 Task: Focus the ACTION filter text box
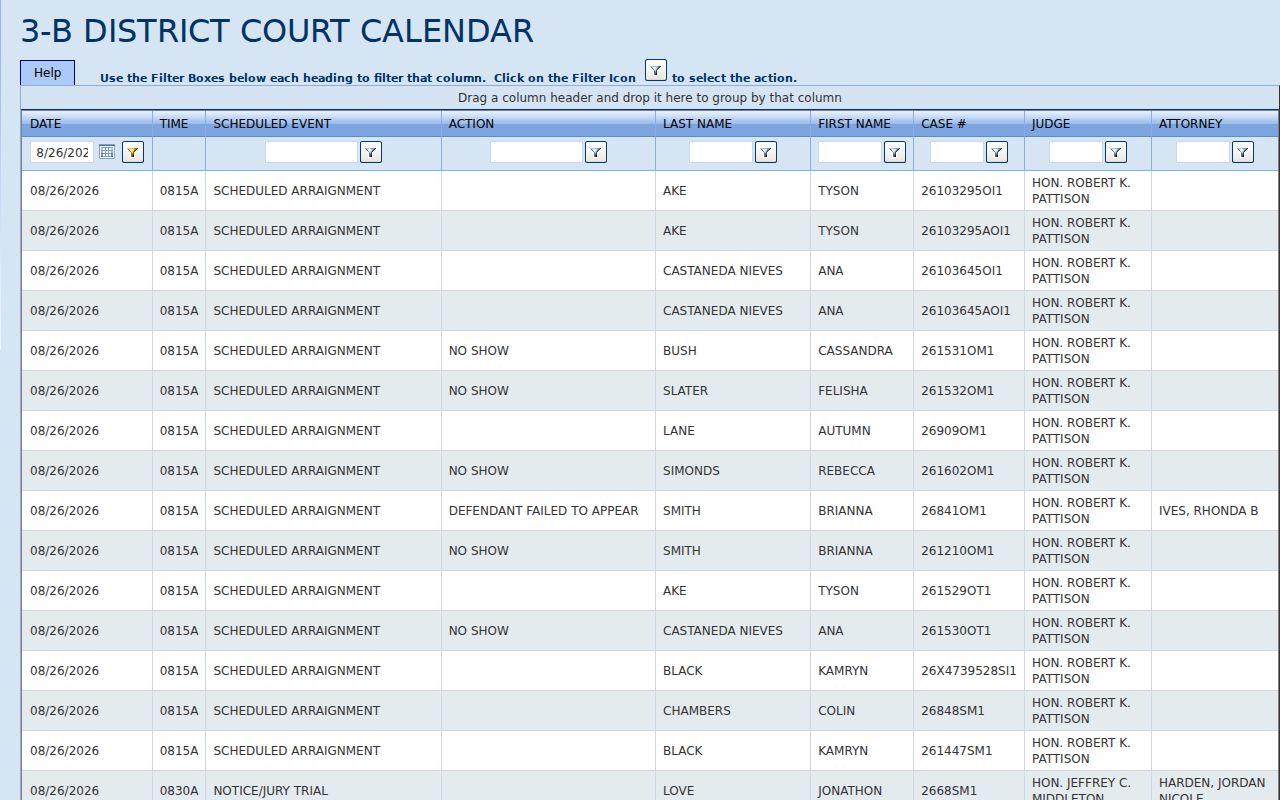(536, 152)
